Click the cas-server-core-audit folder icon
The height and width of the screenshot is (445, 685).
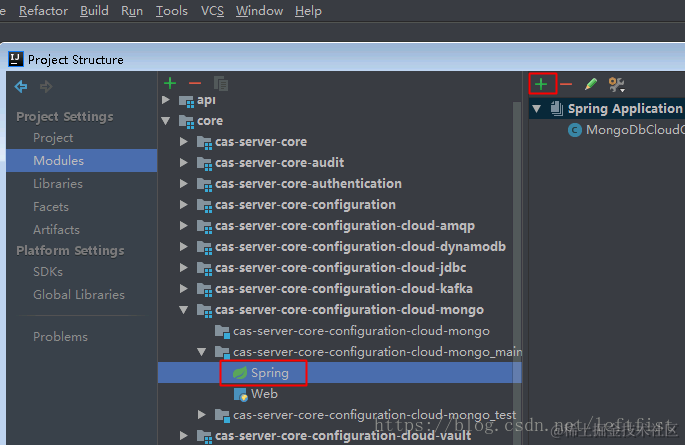pyautogui.click(x=204, y=163)
